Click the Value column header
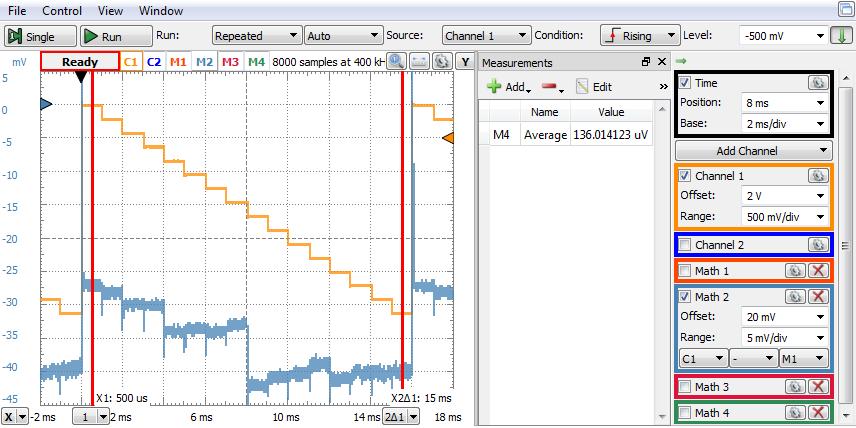Screen dimensions: 856x428 [x=611, y=112]
